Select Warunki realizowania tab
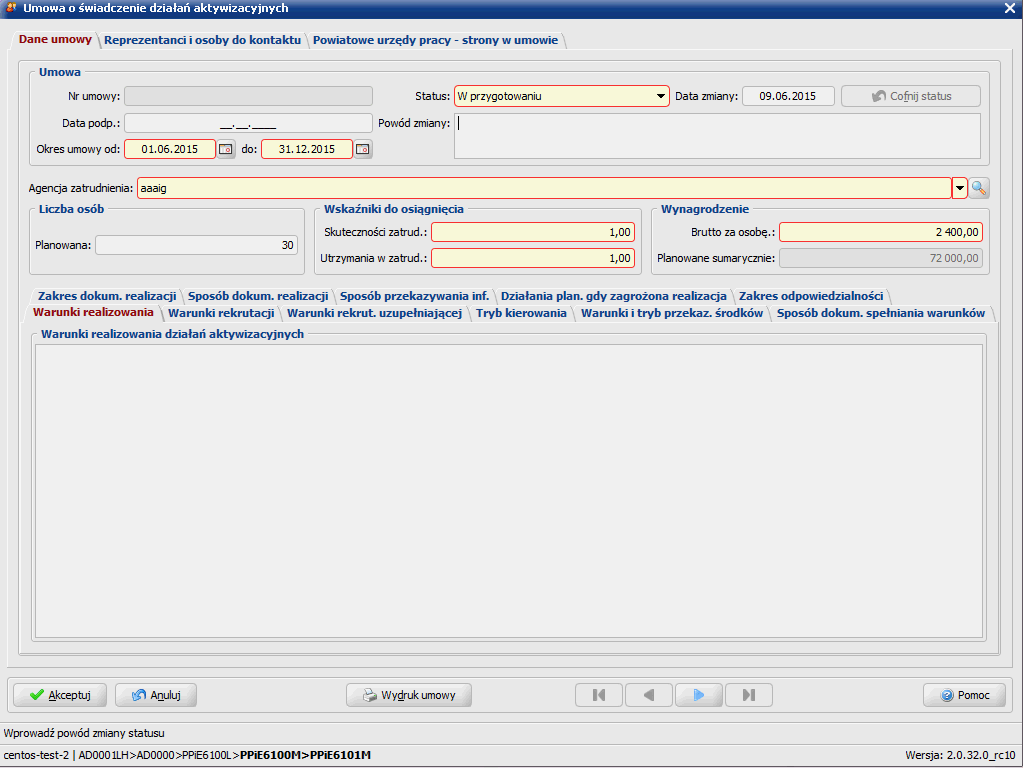Image resolution: width=1023 pixels, height=768 pixels. click(93, 313)
